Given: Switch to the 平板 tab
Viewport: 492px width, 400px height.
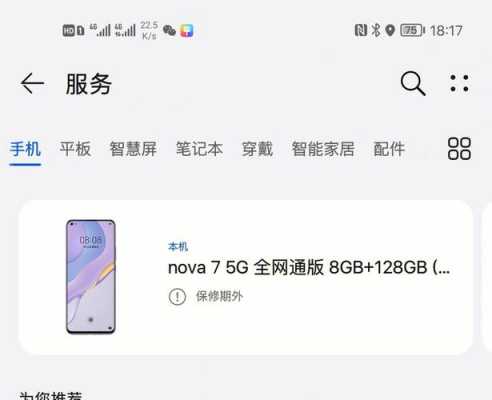Looking at the screenshot, I should point(75,149).
